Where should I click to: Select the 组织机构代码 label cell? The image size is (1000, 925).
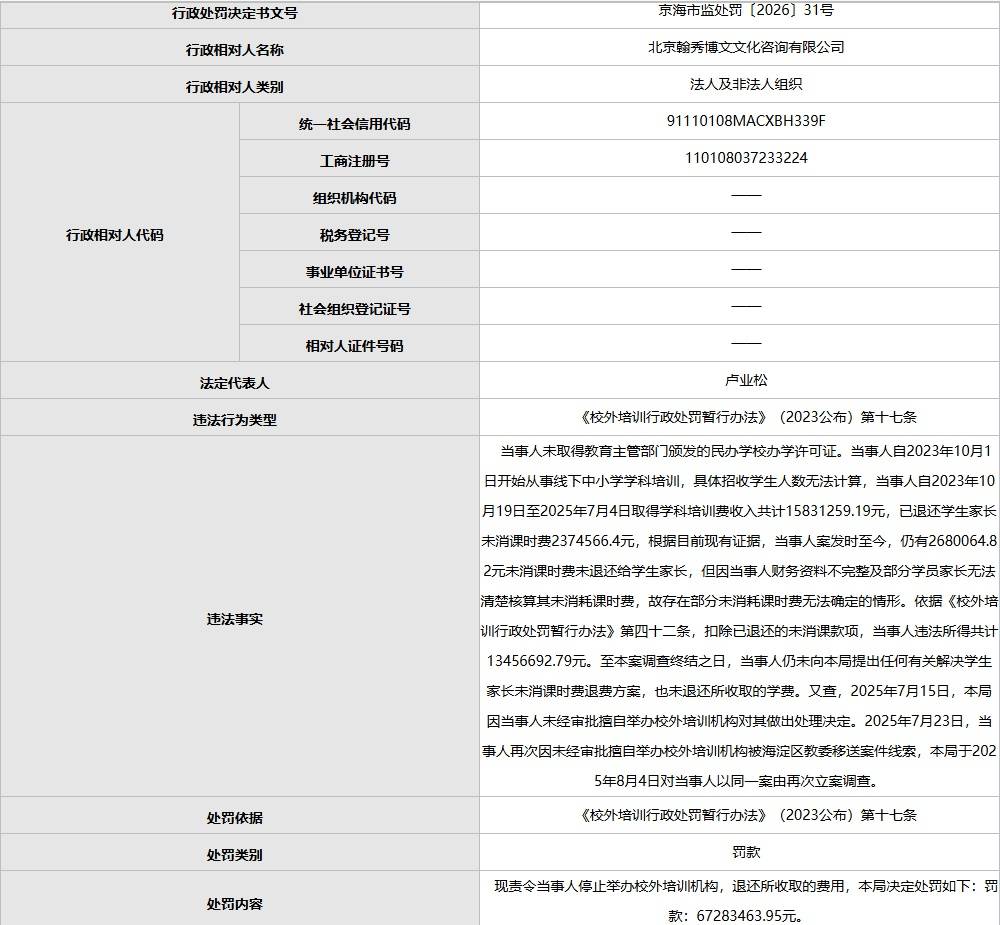(x=354, y=198)
